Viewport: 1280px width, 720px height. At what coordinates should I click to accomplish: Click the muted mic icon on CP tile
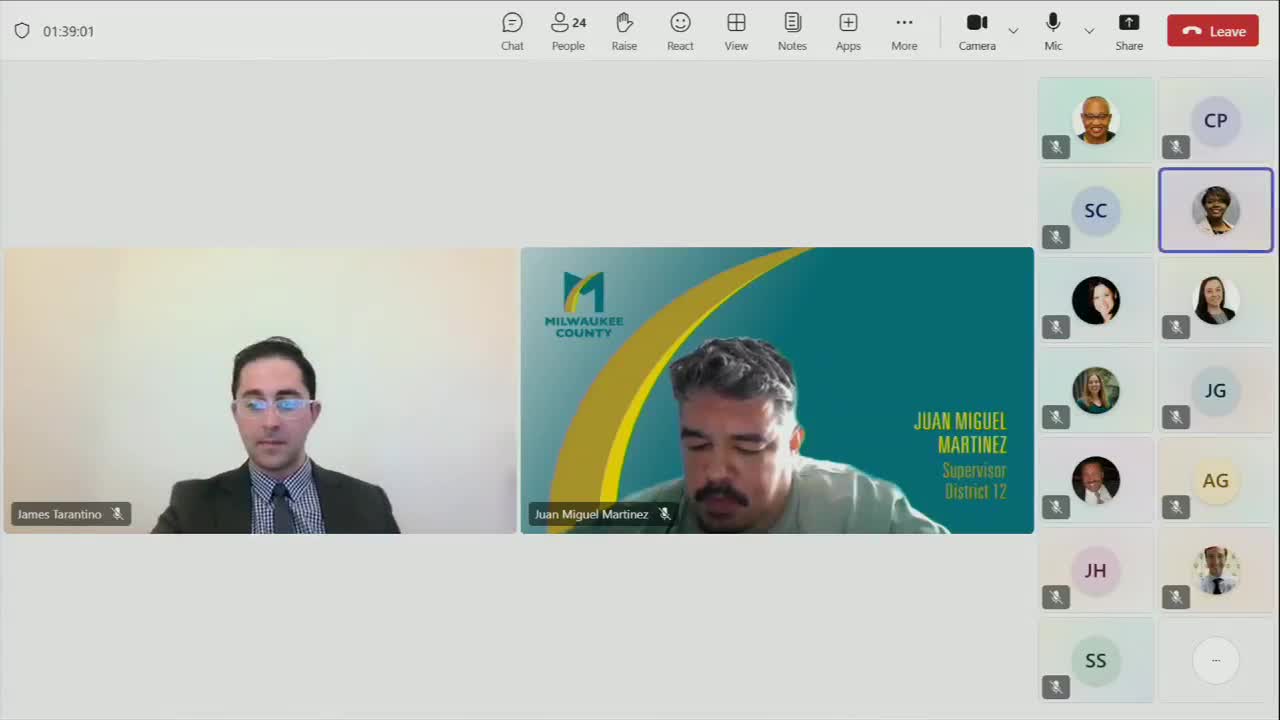pyautogui.click(x=1176, y=147)
